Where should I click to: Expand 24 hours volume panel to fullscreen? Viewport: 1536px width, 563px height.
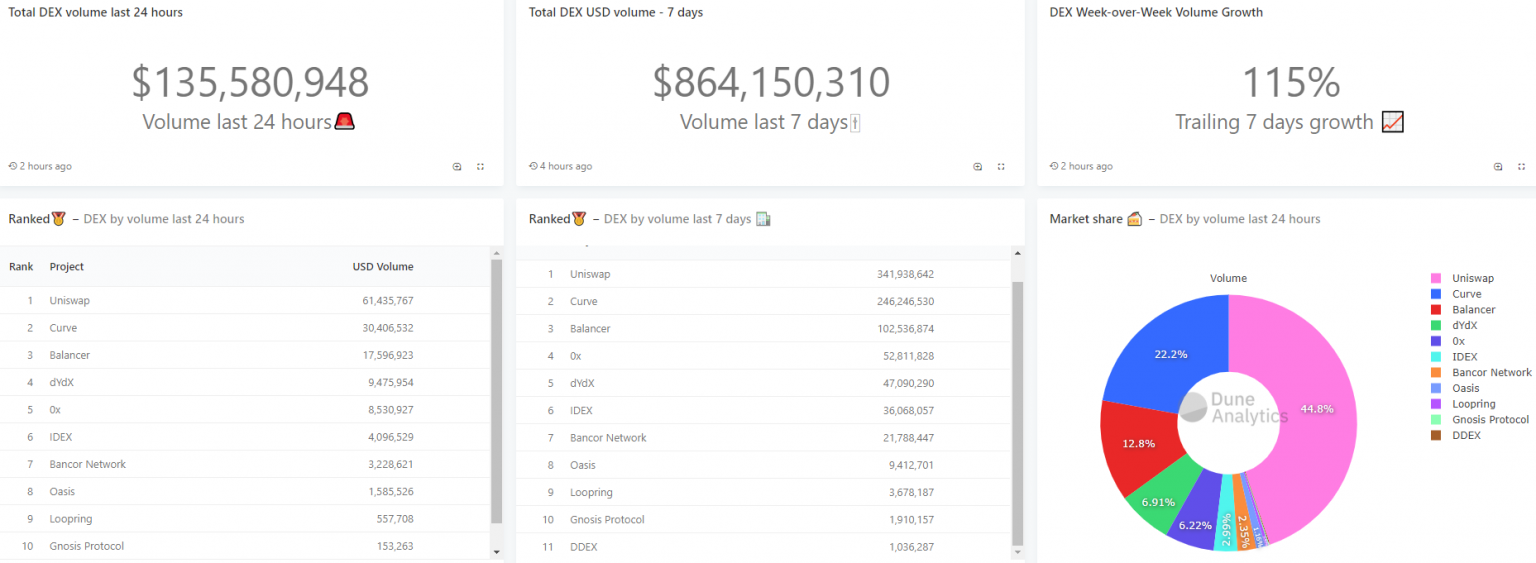pos(480,167)
